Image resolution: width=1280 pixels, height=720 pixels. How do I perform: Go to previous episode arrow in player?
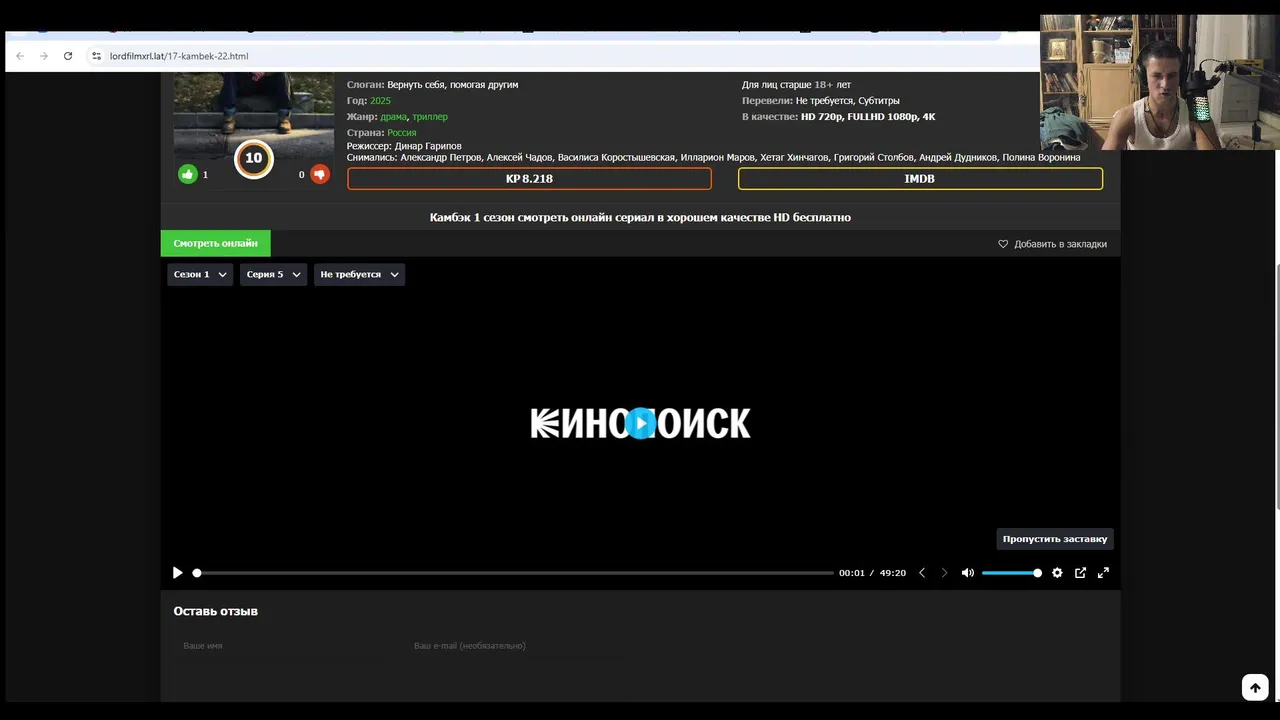point(922,573)
